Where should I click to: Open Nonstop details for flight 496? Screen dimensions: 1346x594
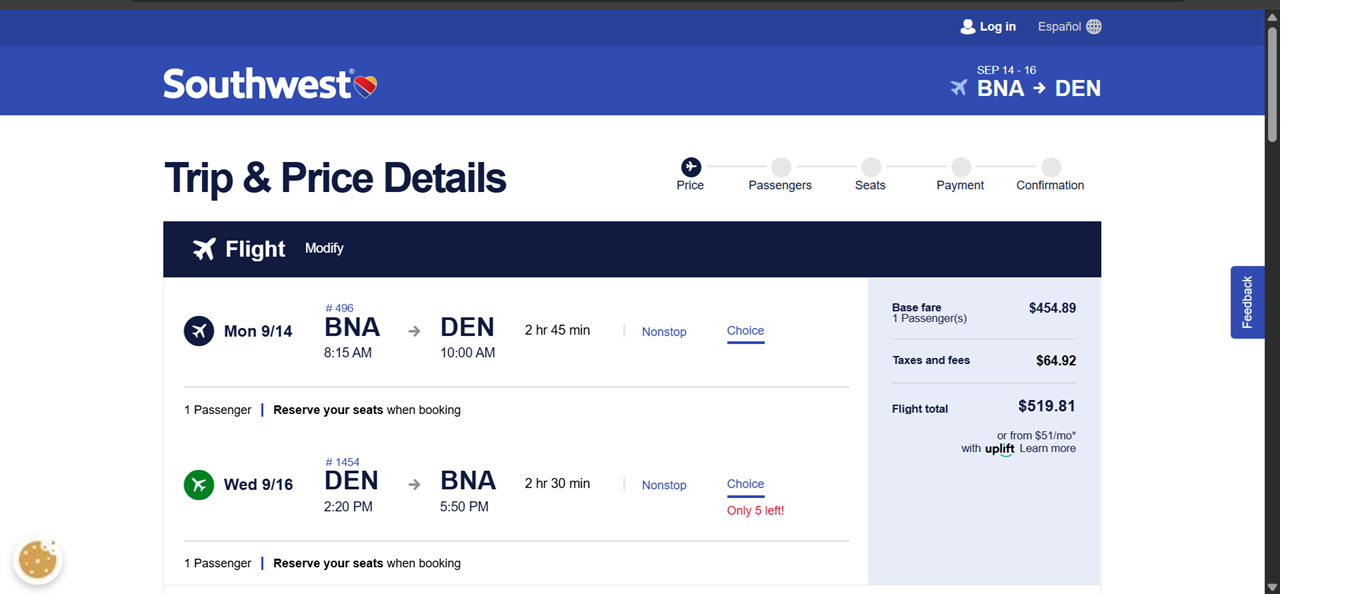coord(664,332)
